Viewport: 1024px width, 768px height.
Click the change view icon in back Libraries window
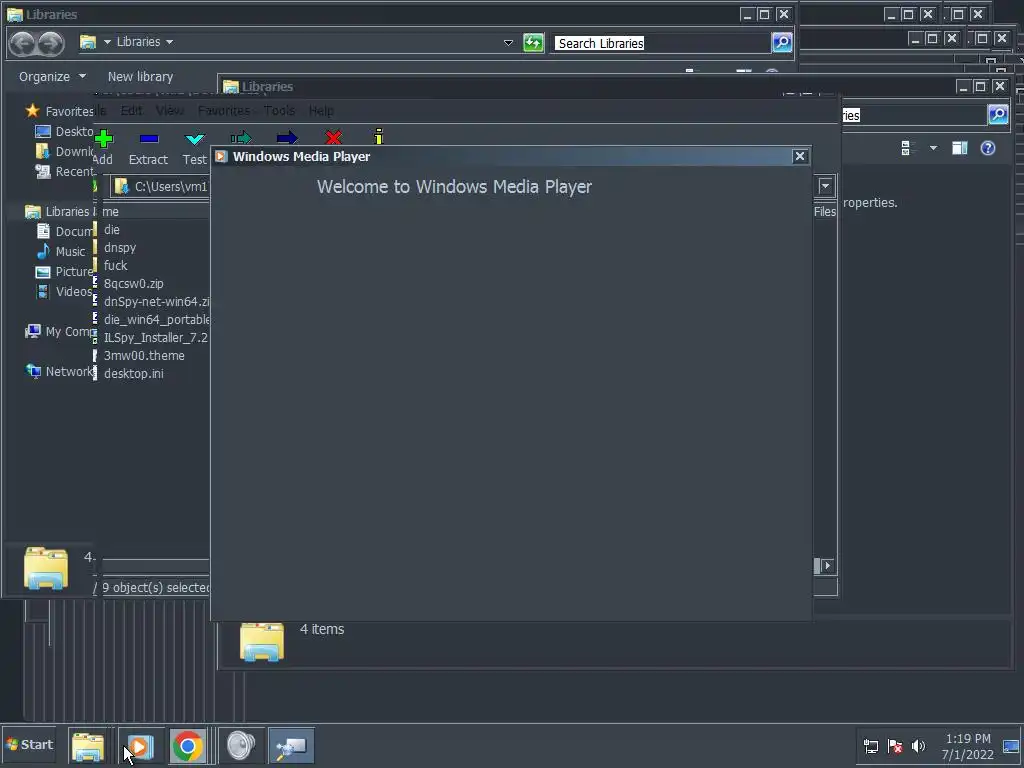click(x=906, y=148)
